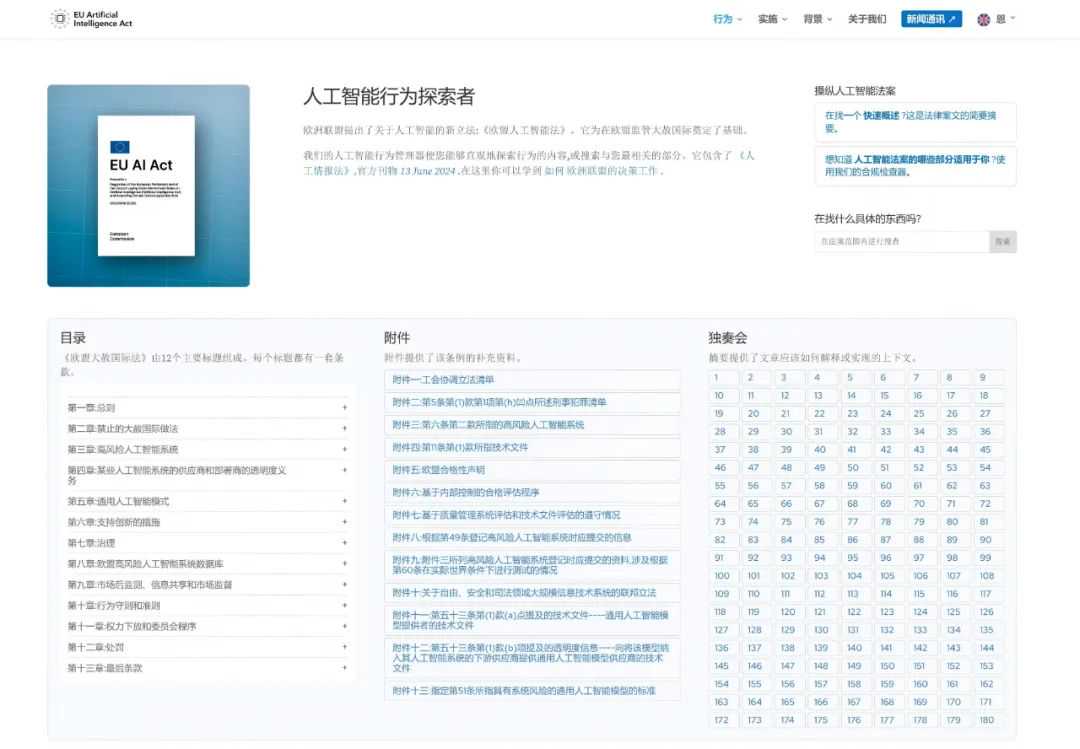Open the 新闻通讯 newsletter button with arrow icon
Viewport: 1080px width, 749px height.
point(928,18)
